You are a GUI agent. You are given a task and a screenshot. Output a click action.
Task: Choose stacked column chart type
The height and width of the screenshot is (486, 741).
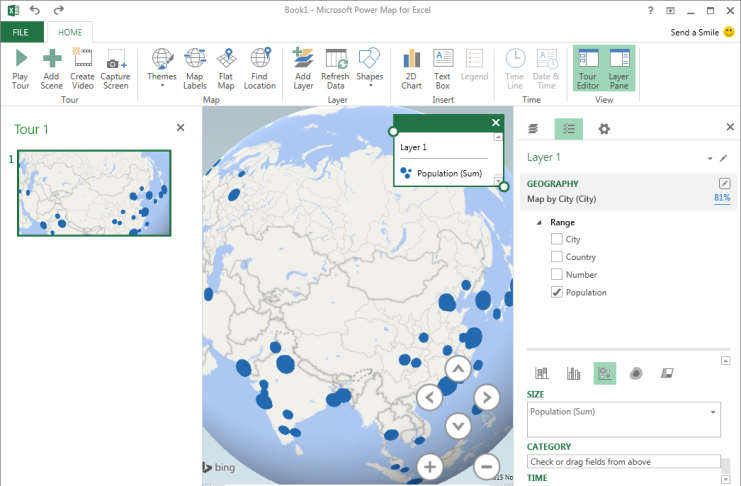tap(542, 373)
